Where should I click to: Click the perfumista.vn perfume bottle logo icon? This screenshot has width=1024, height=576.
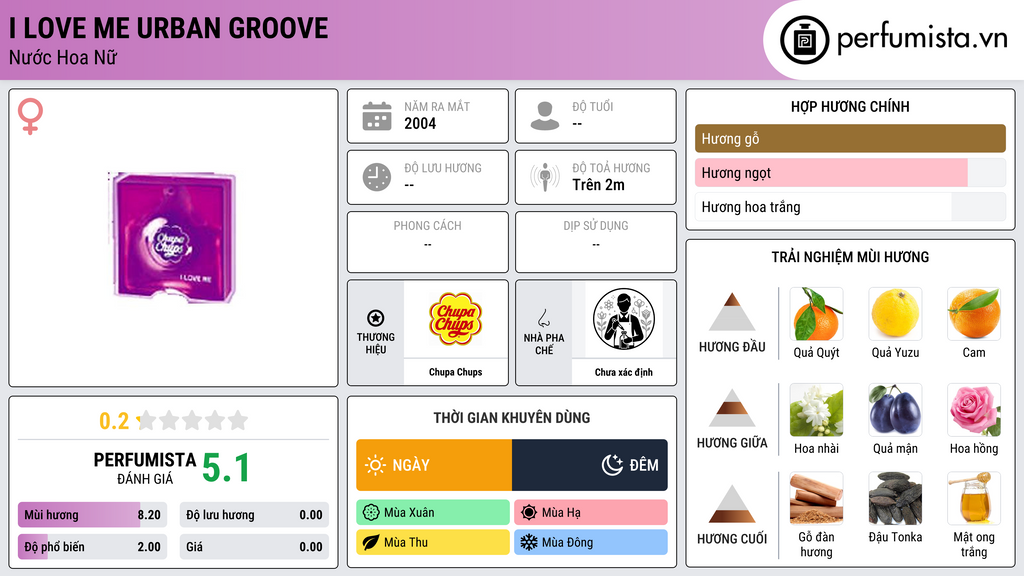(x=805, y=40)
